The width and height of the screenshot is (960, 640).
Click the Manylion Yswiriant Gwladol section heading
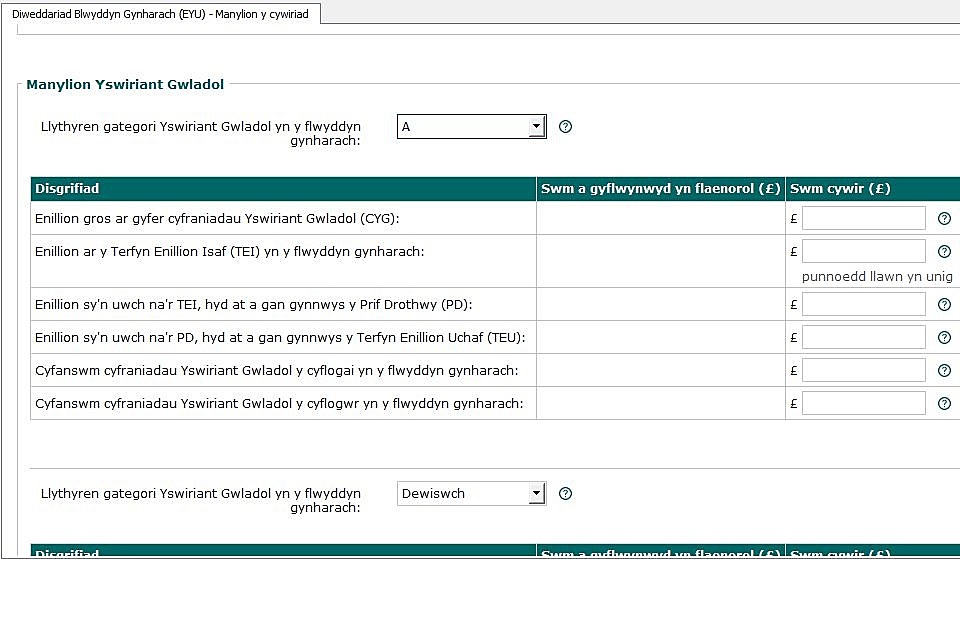click(x=125, y=86)
